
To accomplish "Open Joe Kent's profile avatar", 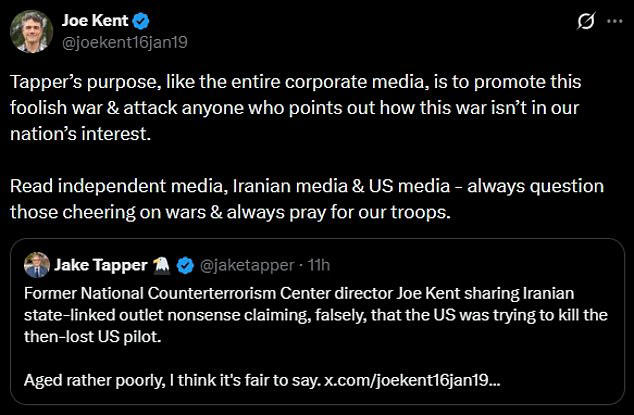I will 31,31.
